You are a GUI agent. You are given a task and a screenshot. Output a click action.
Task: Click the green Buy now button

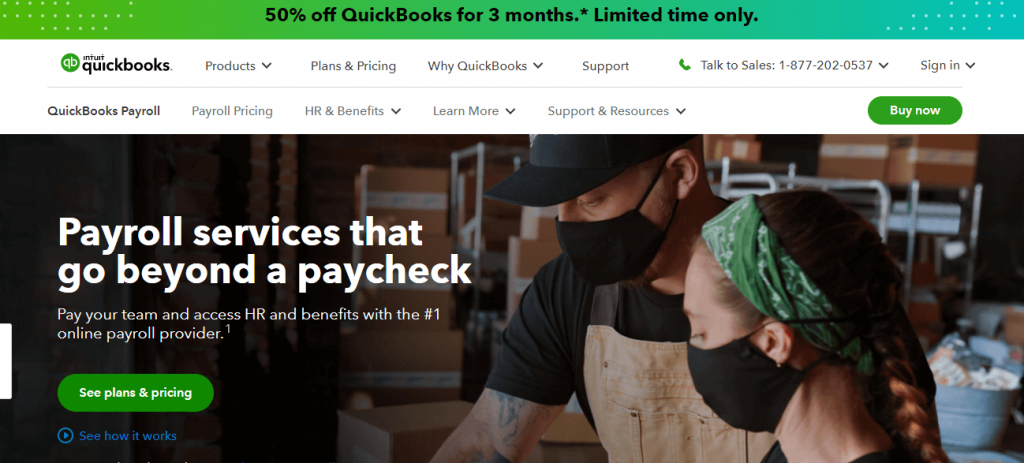(x=914, y=110)
